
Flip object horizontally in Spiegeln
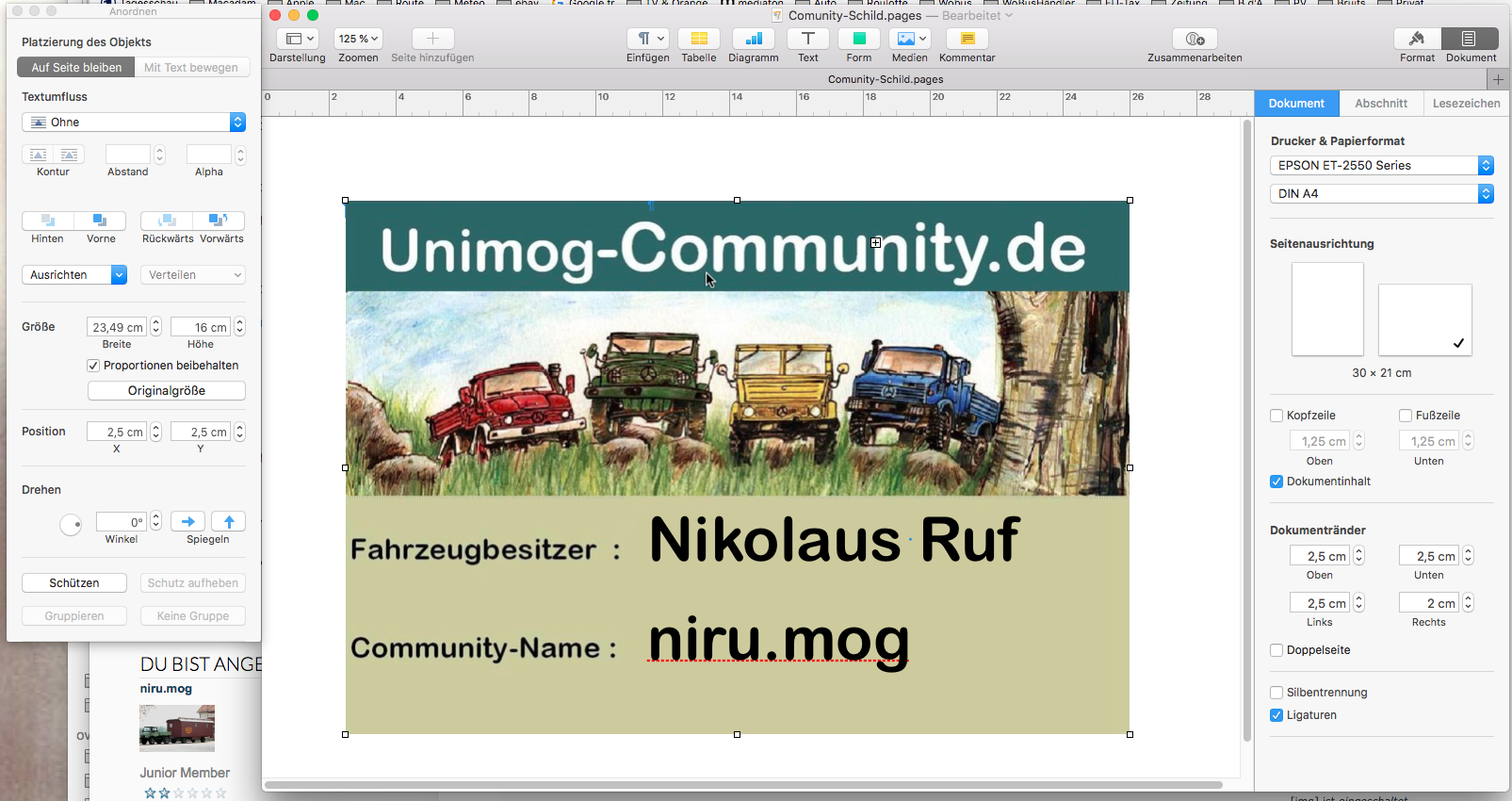tap(188, 522)
